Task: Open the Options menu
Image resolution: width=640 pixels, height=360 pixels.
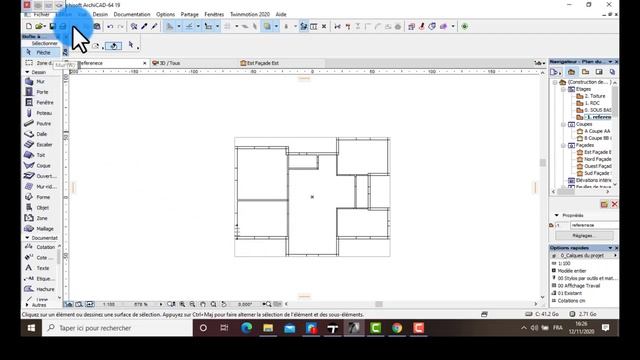Action: (x=165, y=14)
